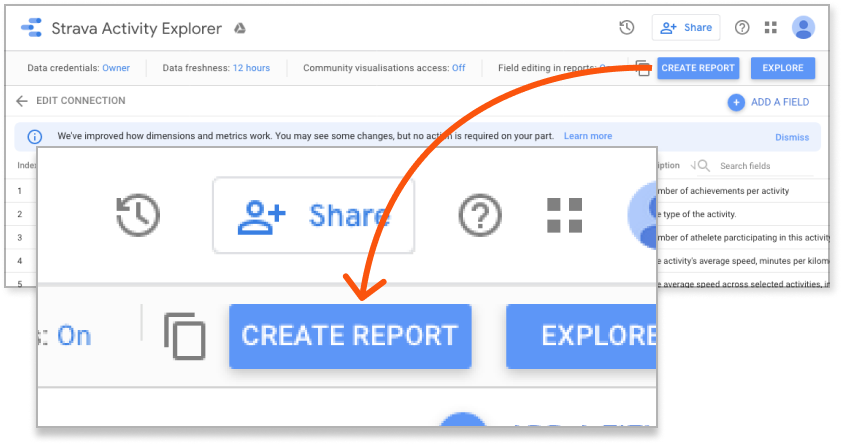
Task: Open the Learn more link in the notice
Action: click(x=588, y=136)
